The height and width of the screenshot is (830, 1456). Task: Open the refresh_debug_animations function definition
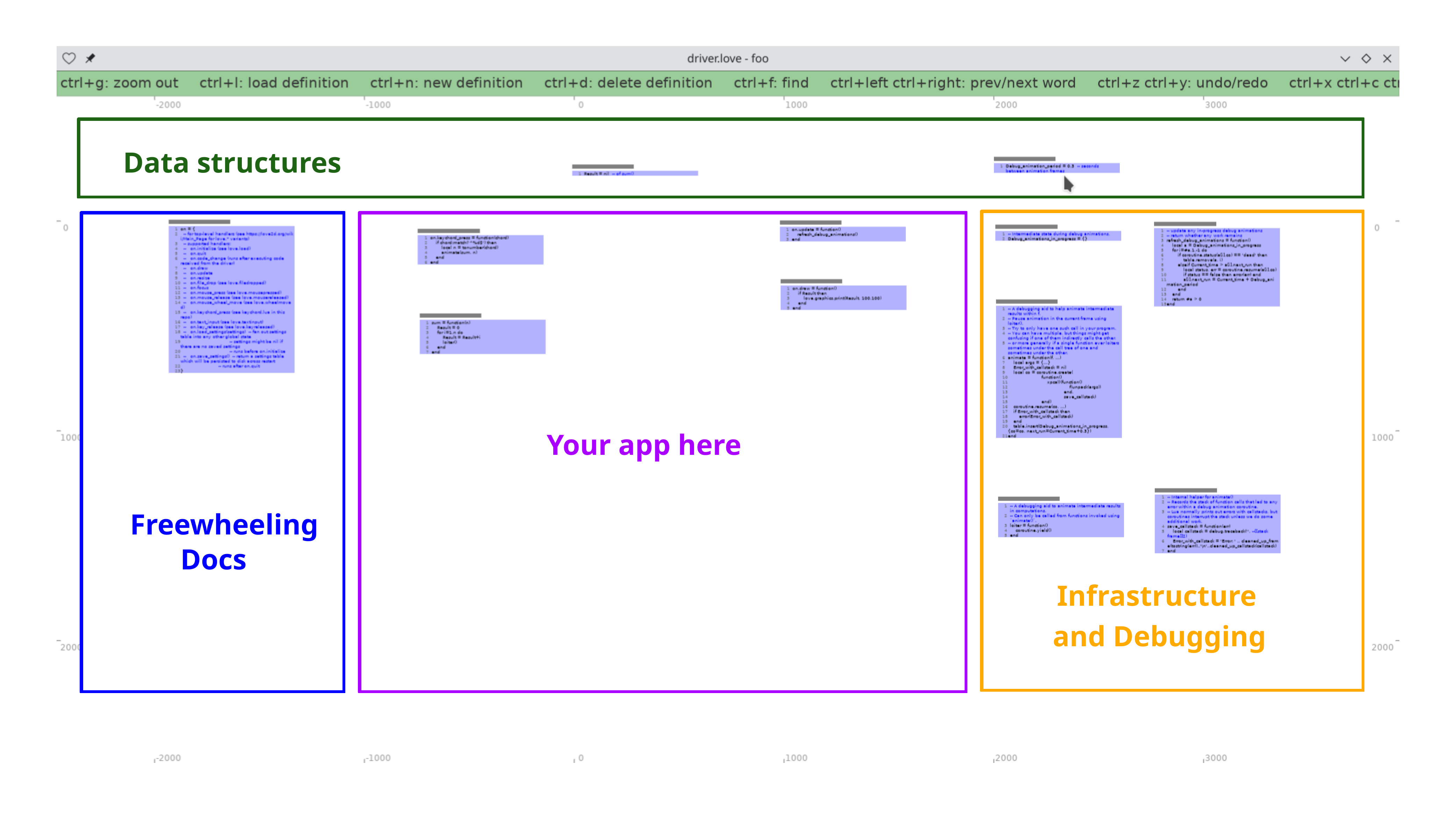[x=1217, y=267]
